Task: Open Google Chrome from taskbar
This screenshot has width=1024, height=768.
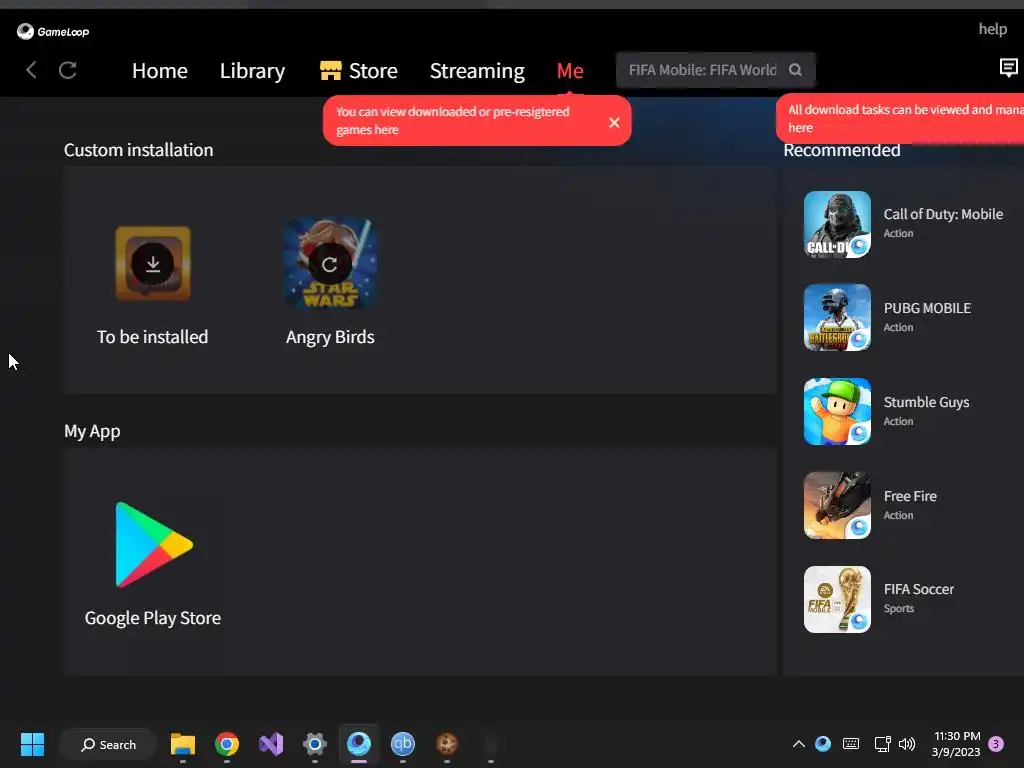Action: click(x=227, y=744)
